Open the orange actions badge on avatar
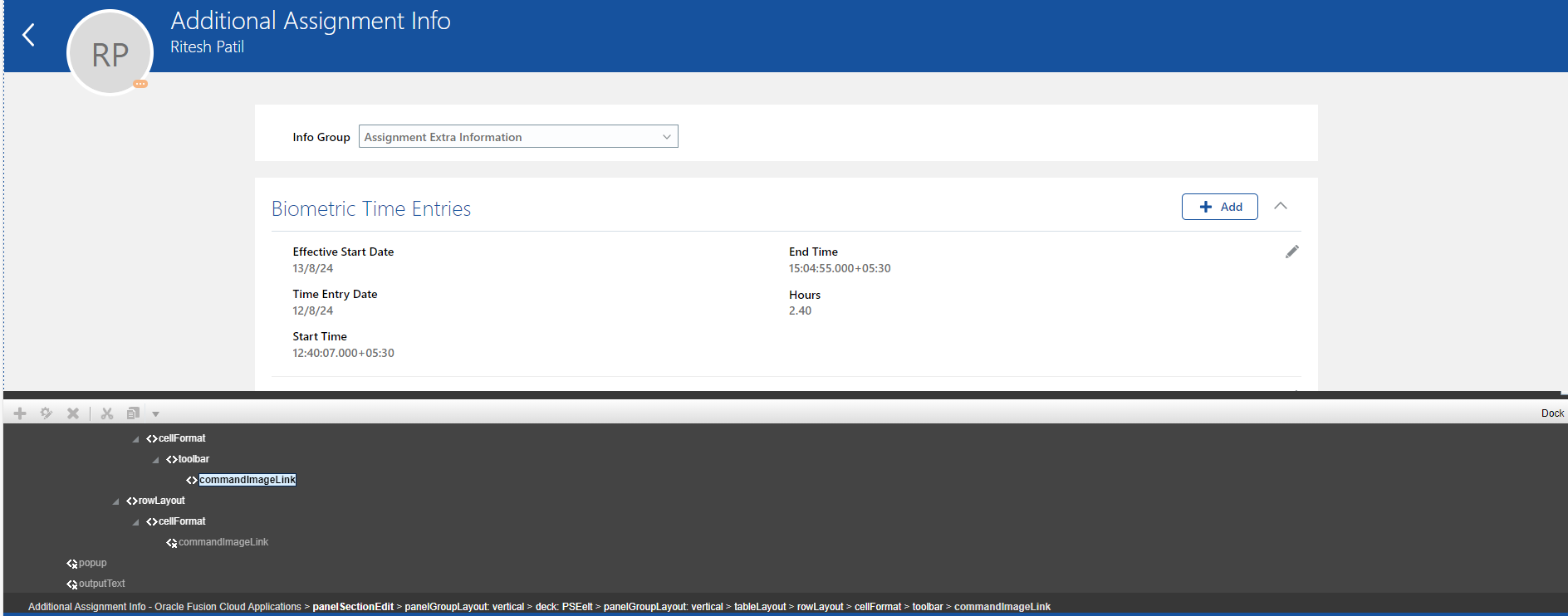 [140, 84]
